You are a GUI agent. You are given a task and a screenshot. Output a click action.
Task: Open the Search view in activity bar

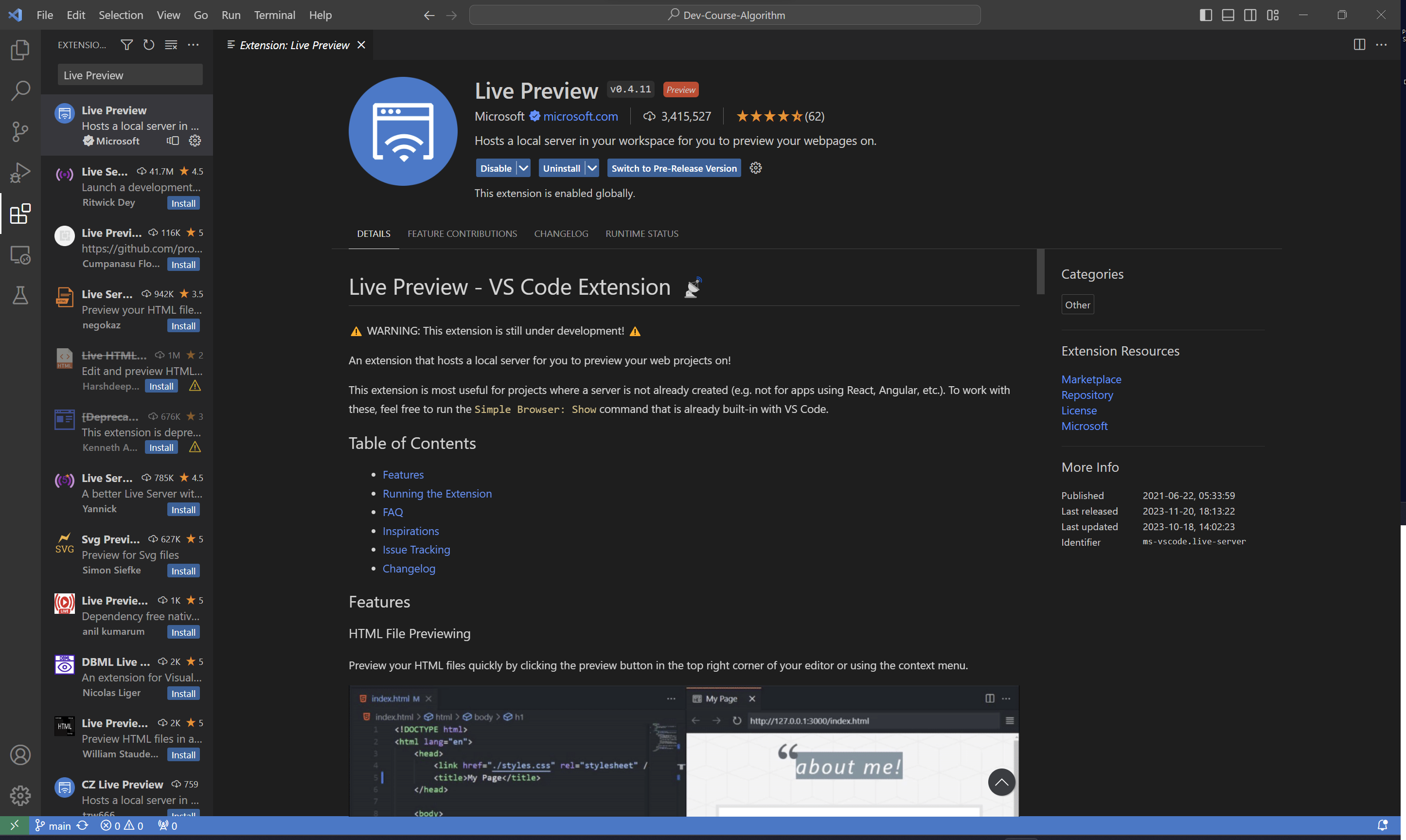[20, 90]
